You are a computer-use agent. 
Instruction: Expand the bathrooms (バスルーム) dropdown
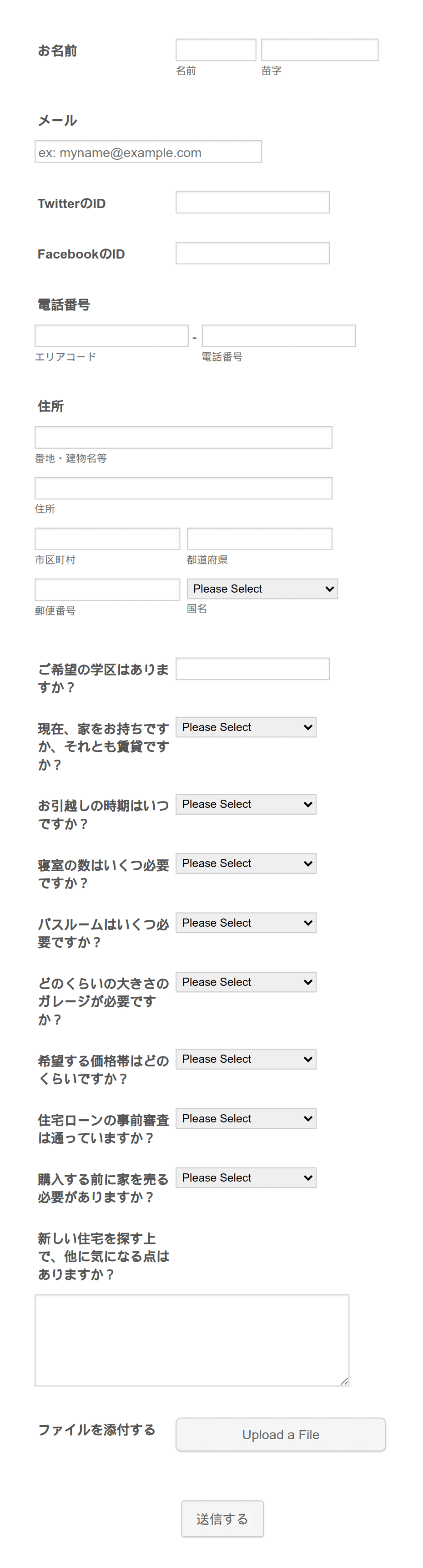pyautogui.click(x=246, y=923)
